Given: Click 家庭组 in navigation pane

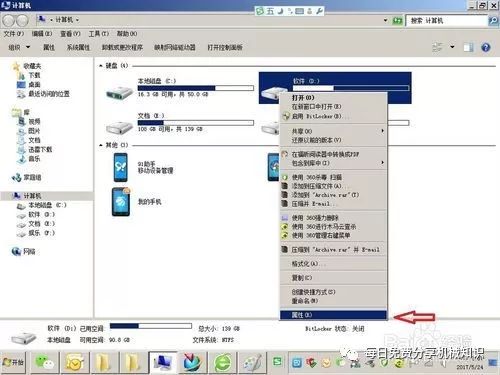Looking at the screenshot, I should coord(32,178).
